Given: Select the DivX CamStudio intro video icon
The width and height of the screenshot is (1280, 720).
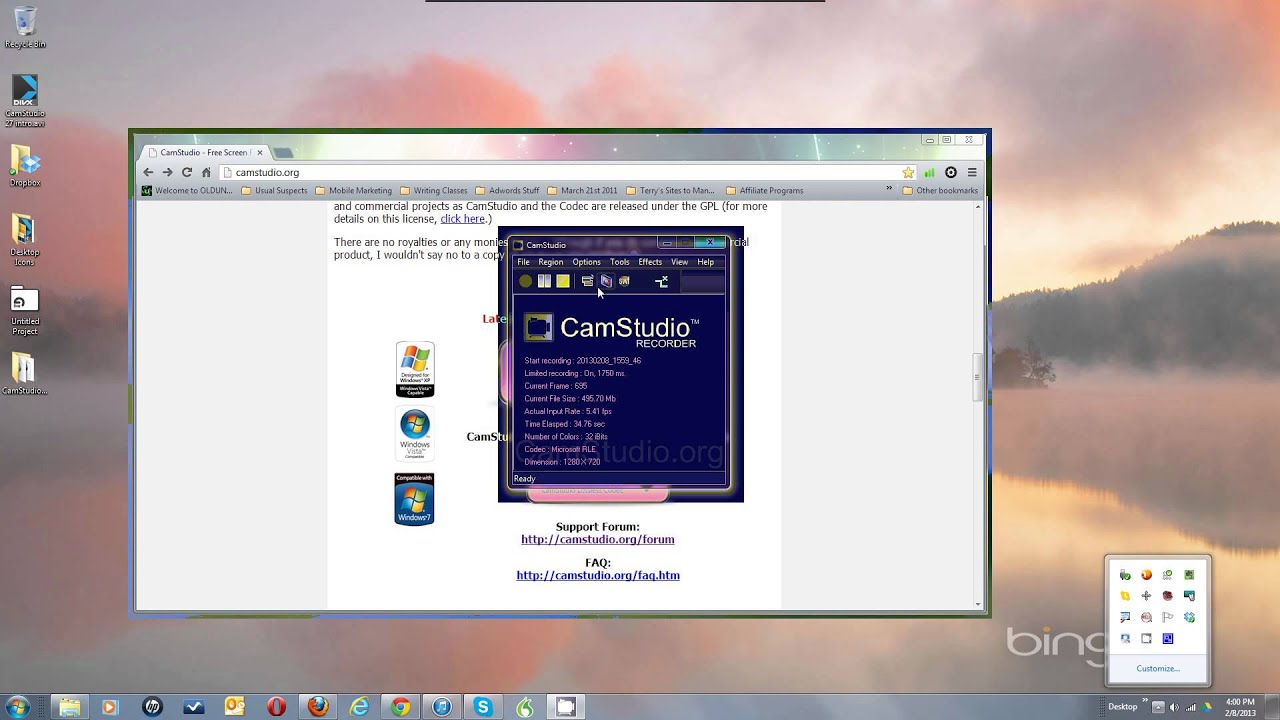Looking at the screenshot, I should click(x=25, y=100).
